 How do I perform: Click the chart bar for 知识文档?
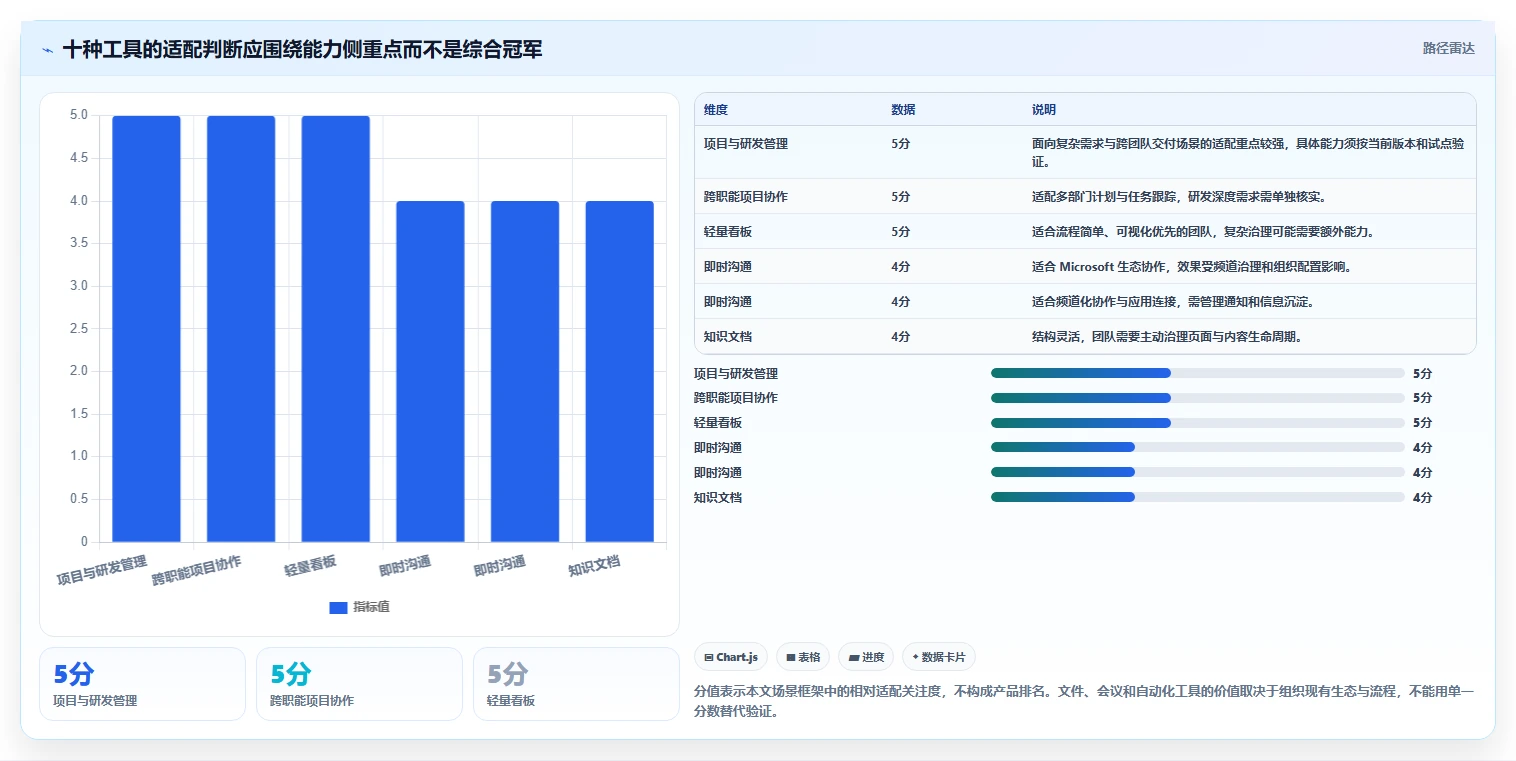[620, 372]
